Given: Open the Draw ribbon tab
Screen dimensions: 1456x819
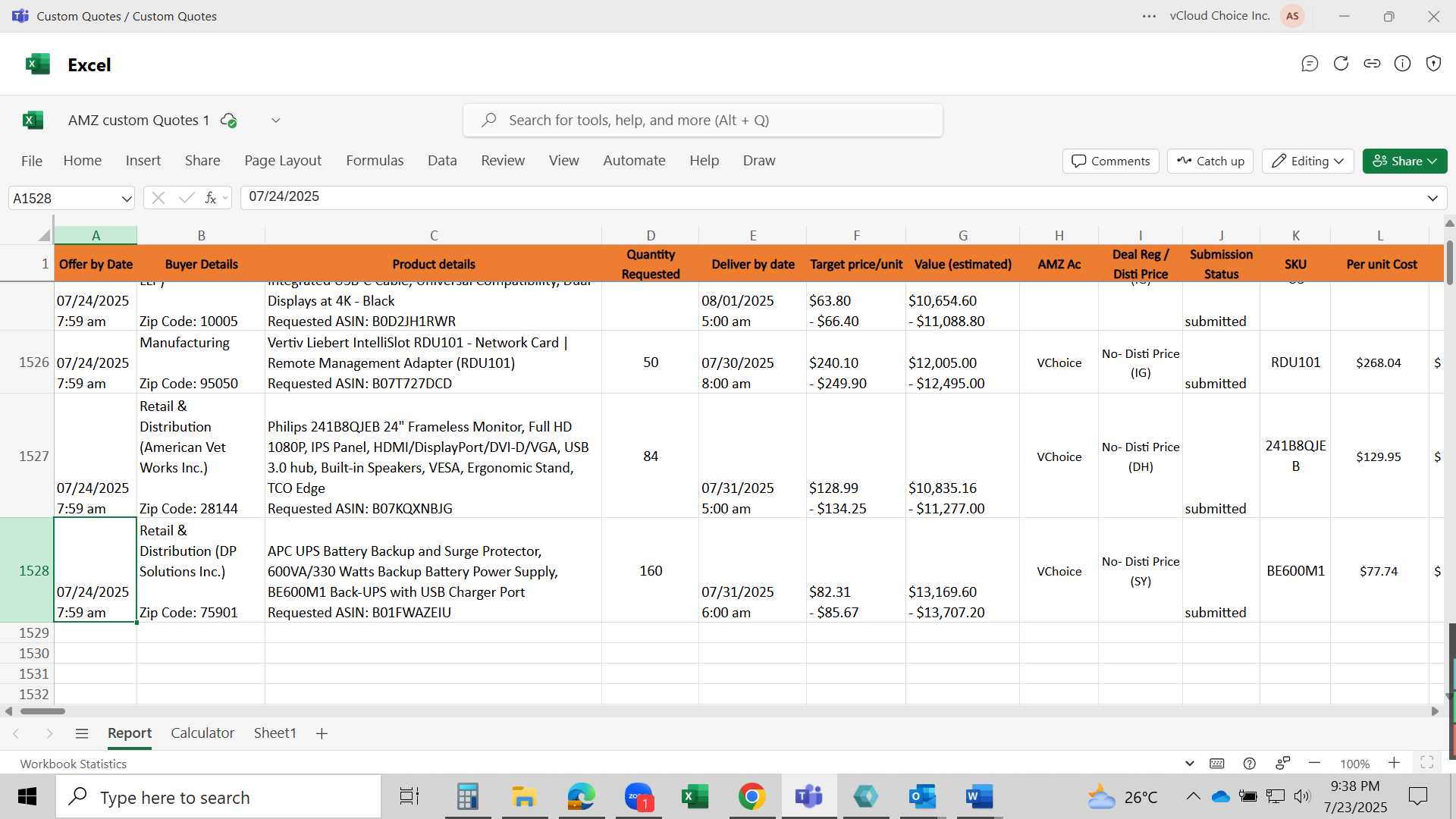Looking at the screenshot, I should [x=759, y=161].
